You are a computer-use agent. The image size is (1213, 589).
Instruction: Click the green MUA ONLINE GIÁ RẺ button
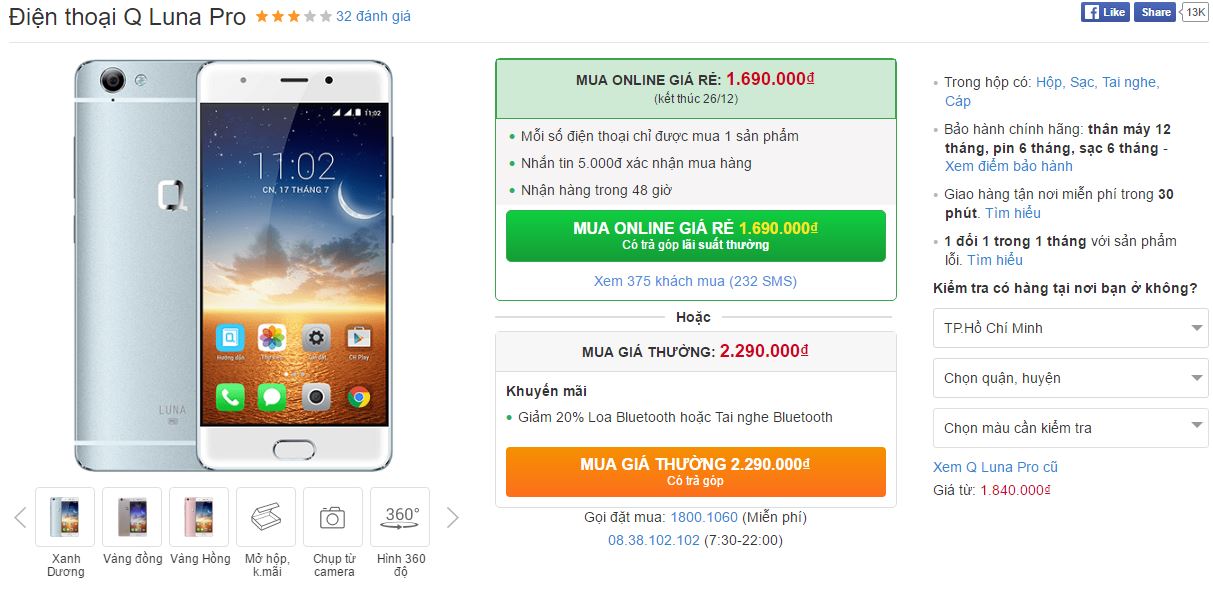coord(696,236)
